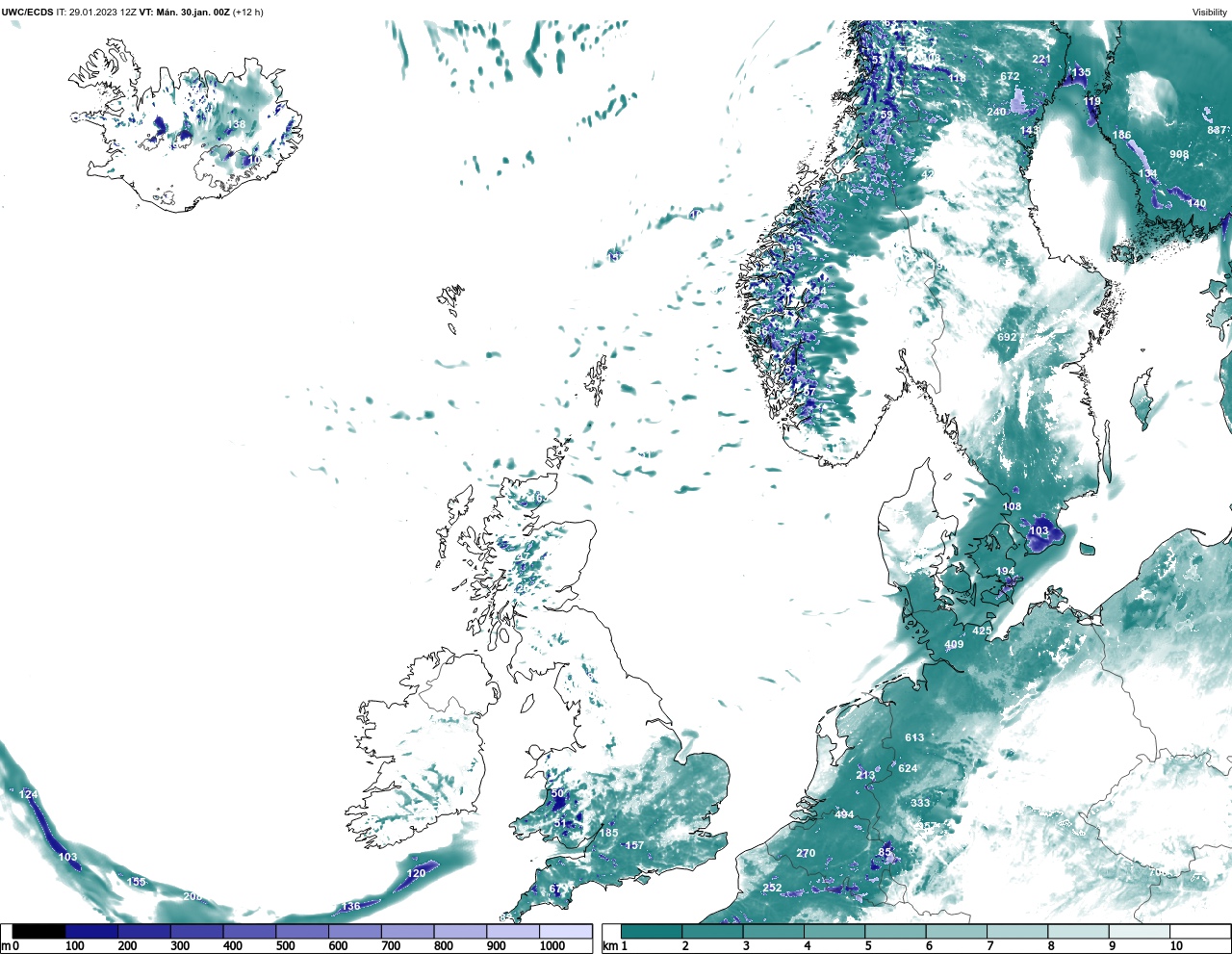Pick the 500–600 m legend color swatch
Image resolution: width=1232 pixels, height=954 pixels.
[x=302, y=931]
